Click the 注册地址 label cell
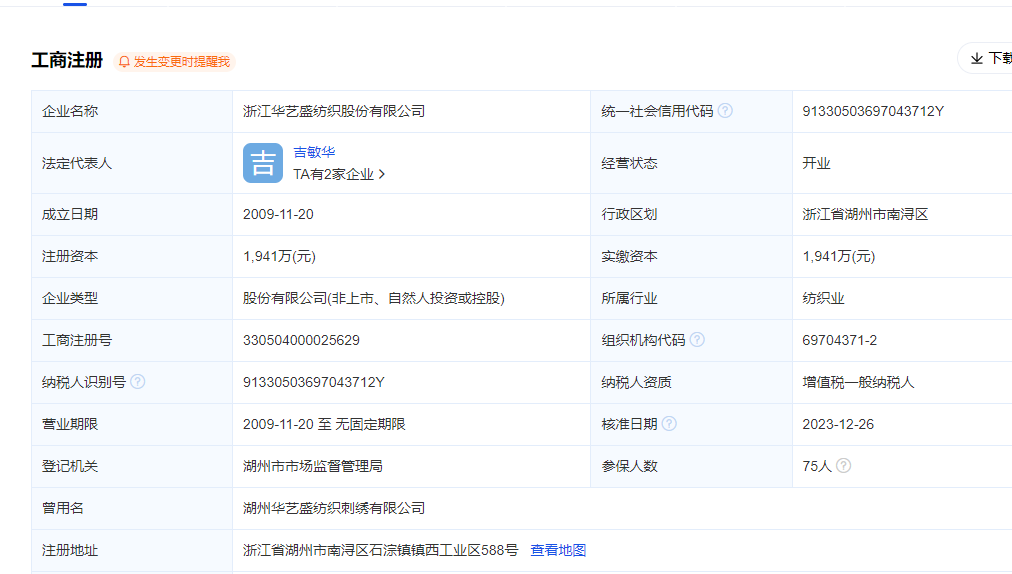 [132, 550]
